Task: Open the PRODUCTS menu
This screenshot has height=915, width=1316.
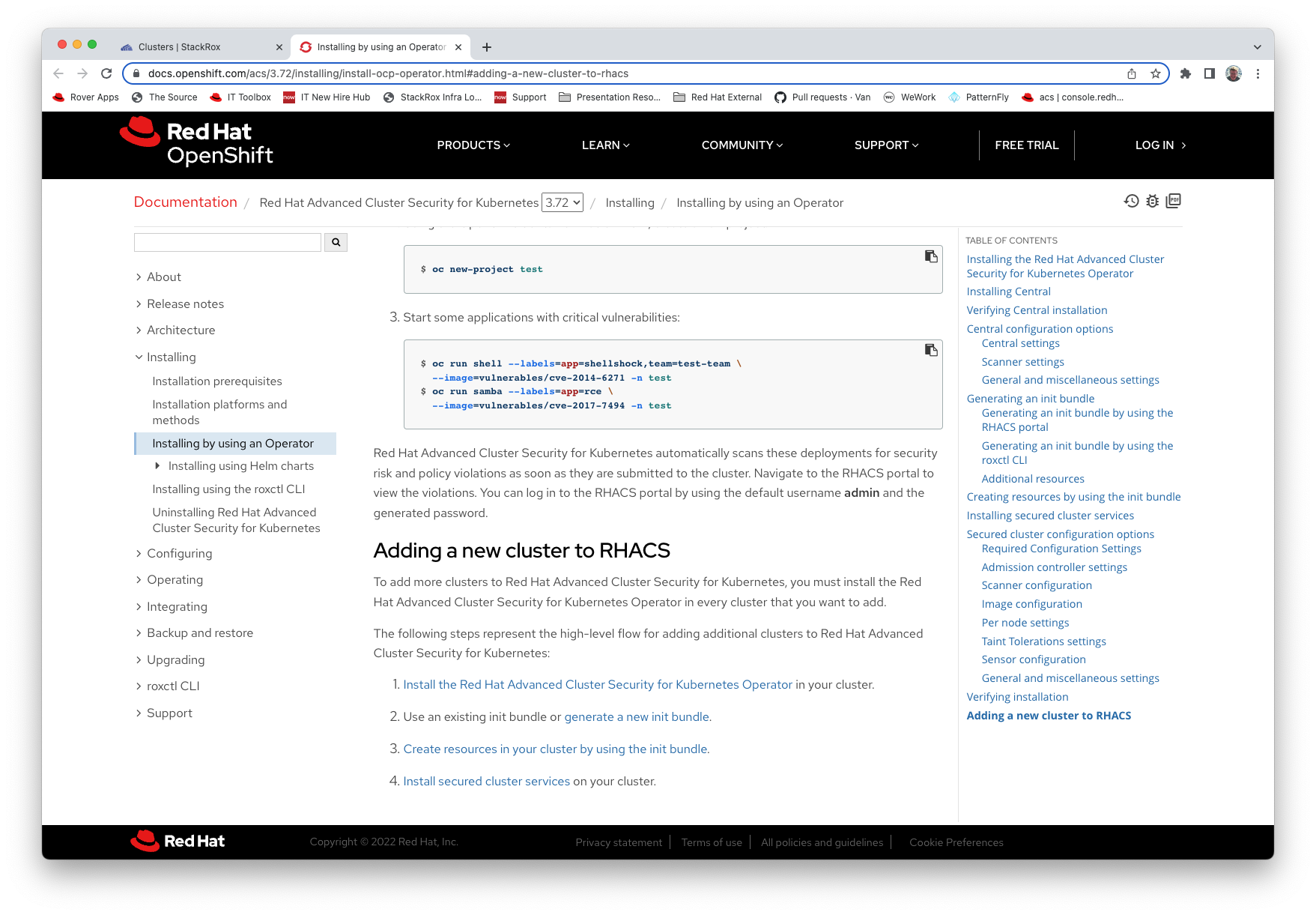Action: point(473,145)
